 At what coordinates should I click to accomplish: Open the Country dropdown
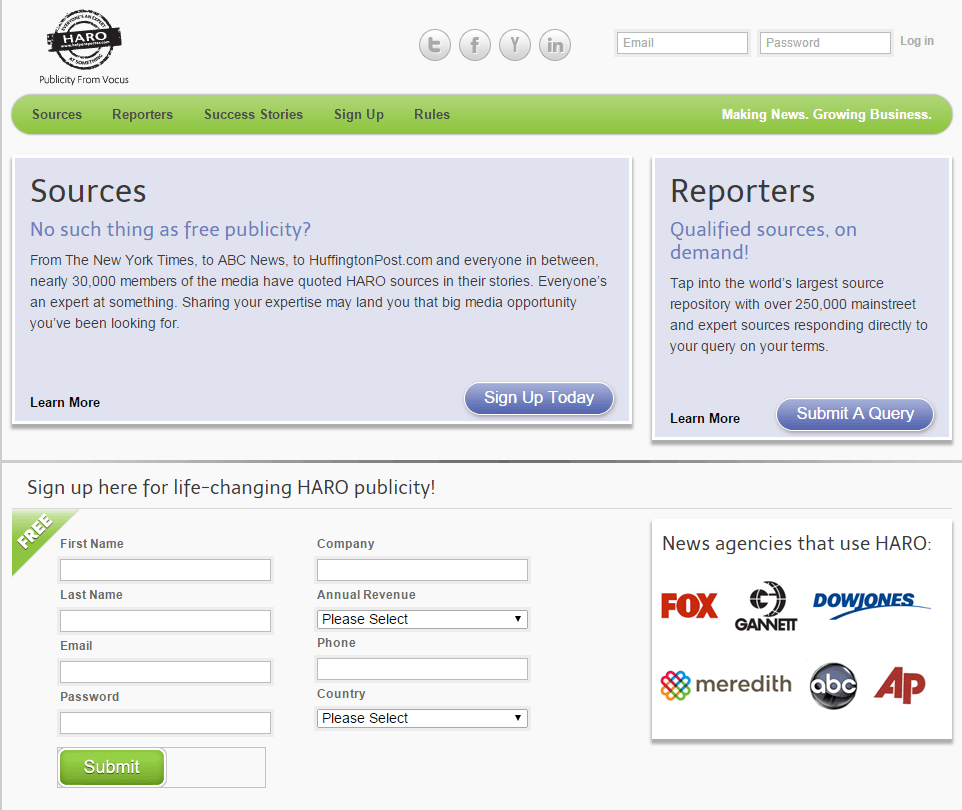tap(422, 718)
